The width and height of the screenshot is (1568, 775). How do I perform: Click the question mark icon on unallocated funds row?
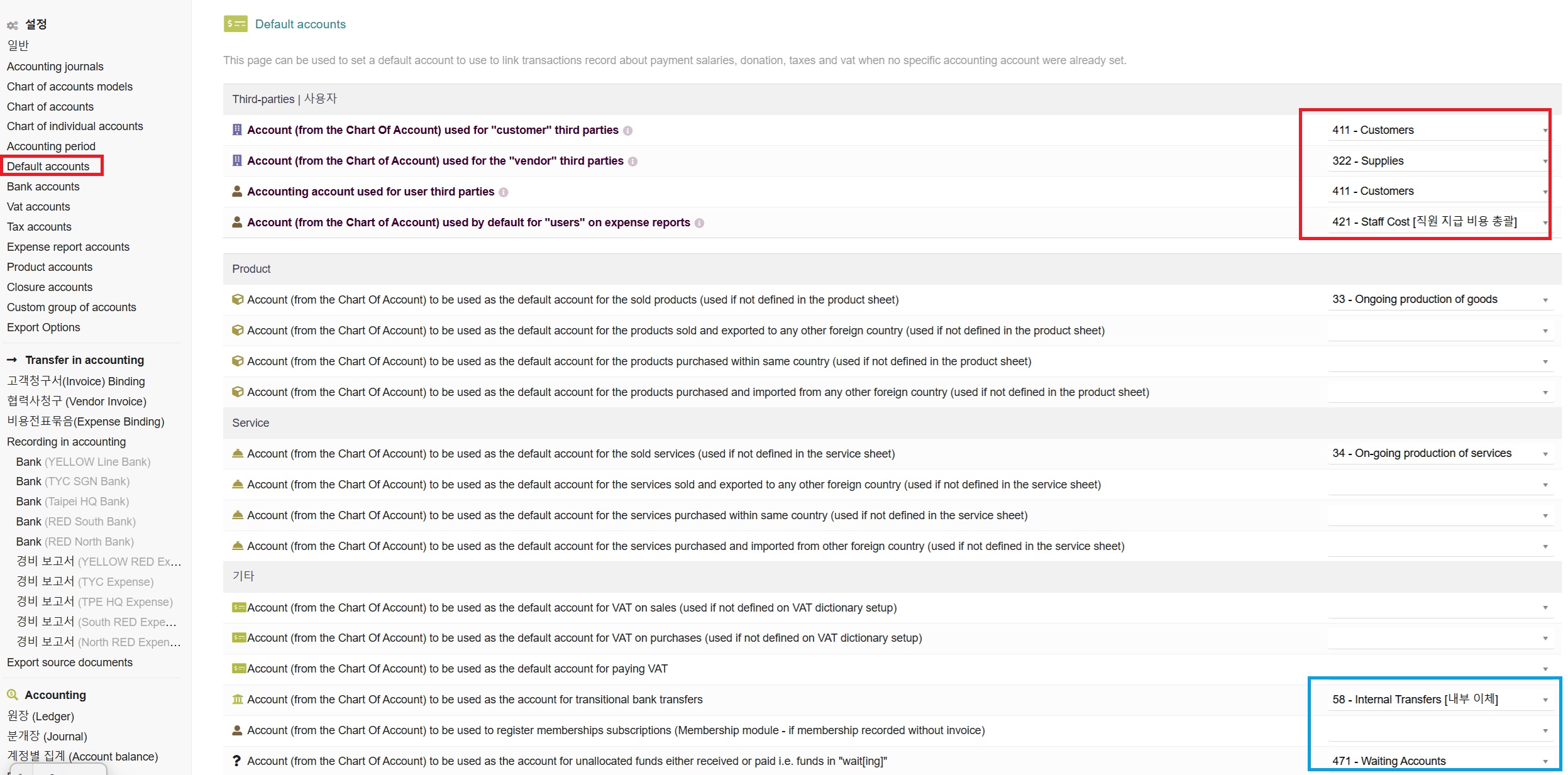(x=236, y=761)
